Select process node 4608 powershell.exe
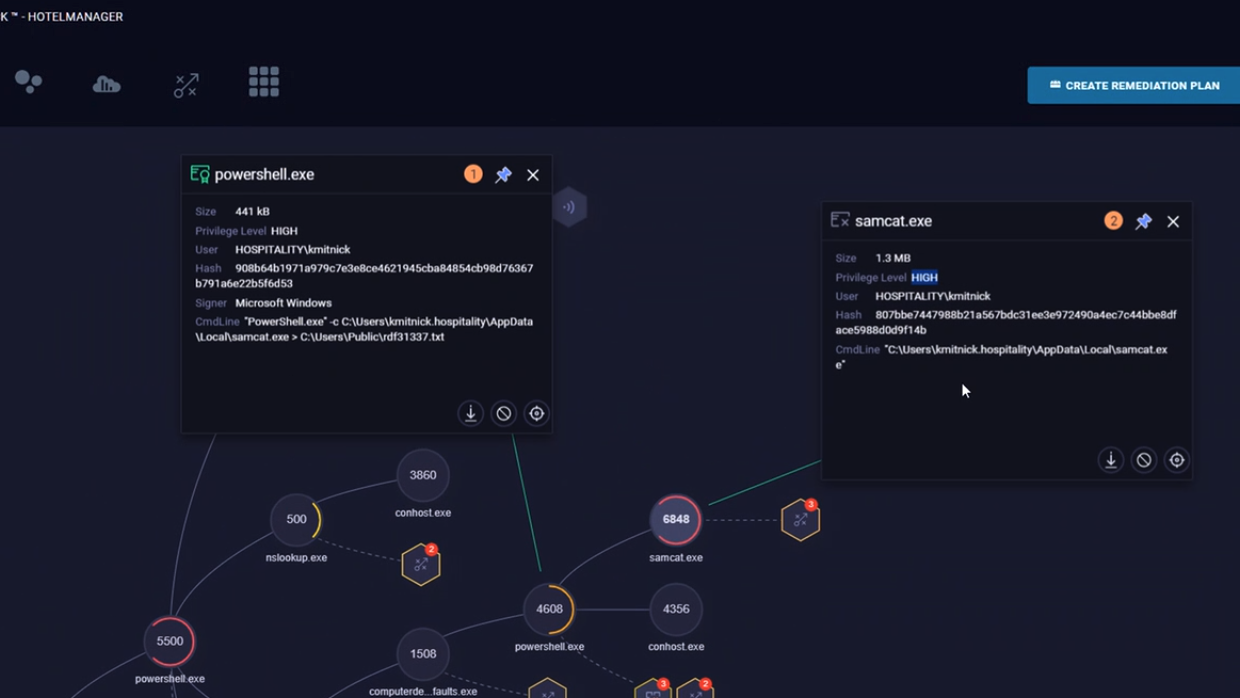Viewport: 1240px width, 698px height. (x=549, y=608)
